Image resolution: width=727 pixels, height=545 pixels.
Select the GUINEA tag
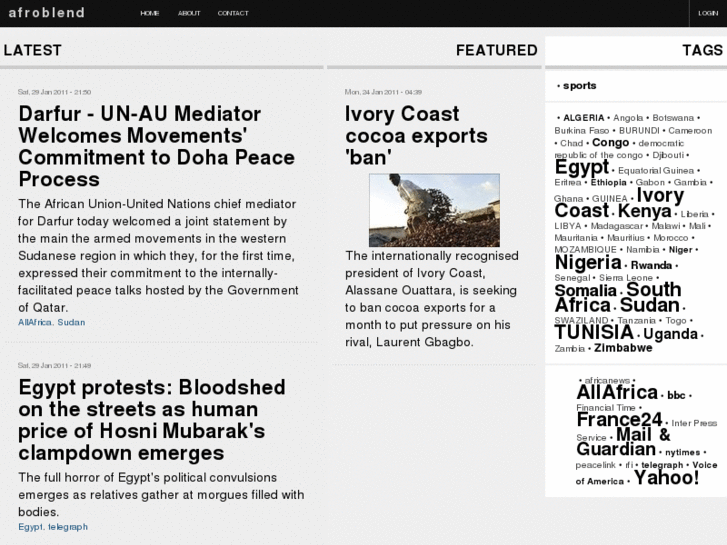(x=610, y=199)
